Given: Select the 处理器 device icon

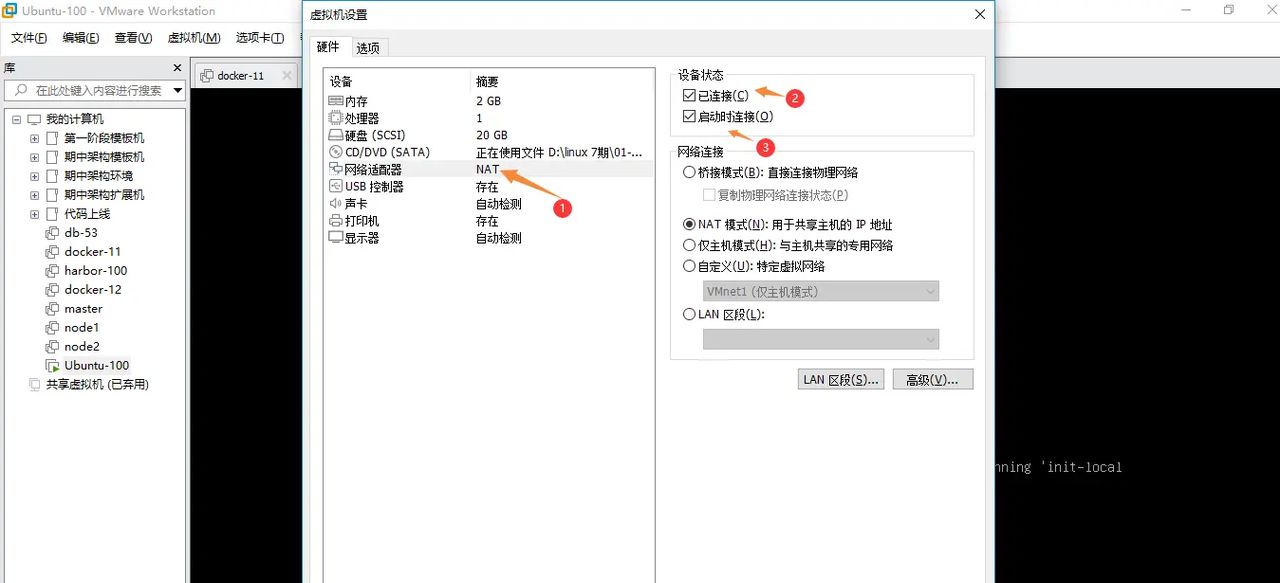Looking at the screenshot, I should [x=334, y=117].
